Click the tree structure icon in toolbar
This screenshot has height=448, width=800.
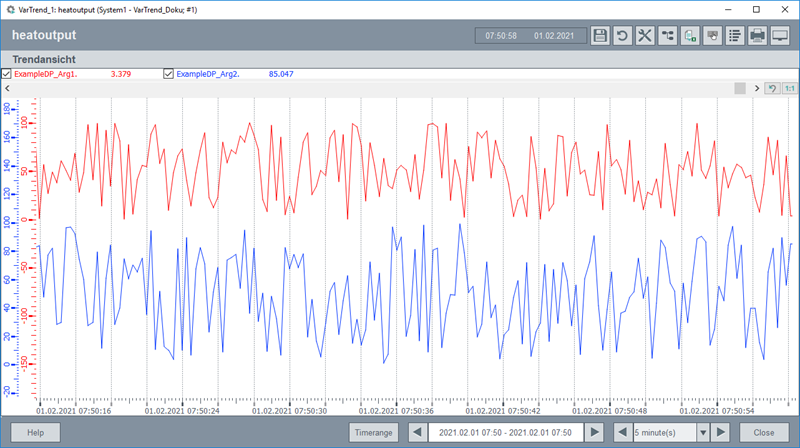click(x=667, y=36)
